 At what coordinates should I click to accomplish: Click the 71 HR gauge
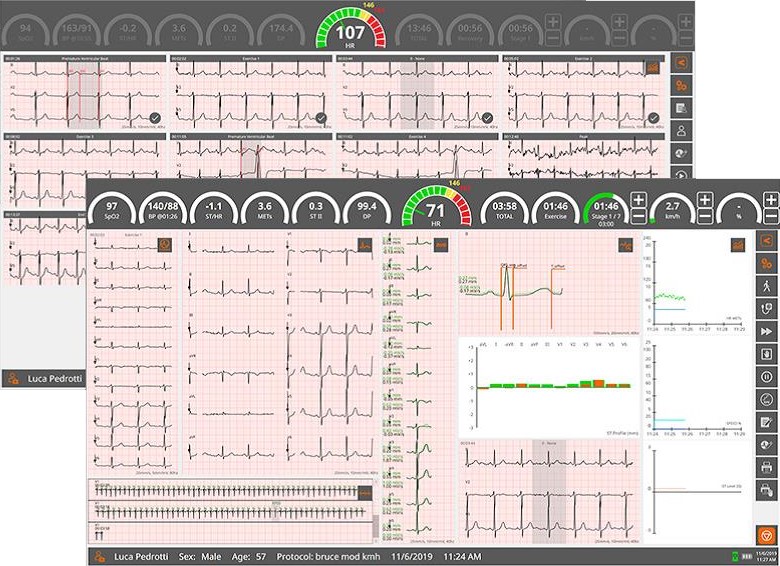click(435, 211)
